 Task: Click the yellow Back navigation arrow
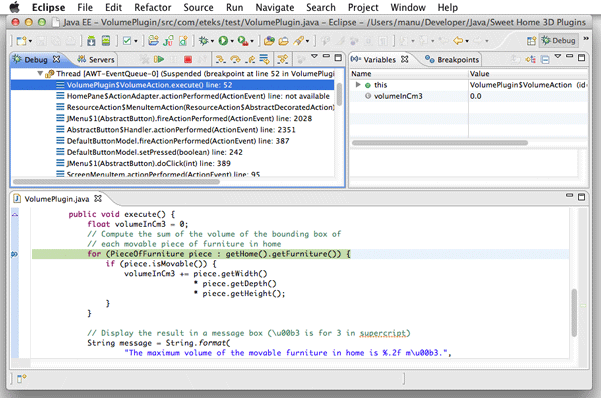click(x=458, y=40)
